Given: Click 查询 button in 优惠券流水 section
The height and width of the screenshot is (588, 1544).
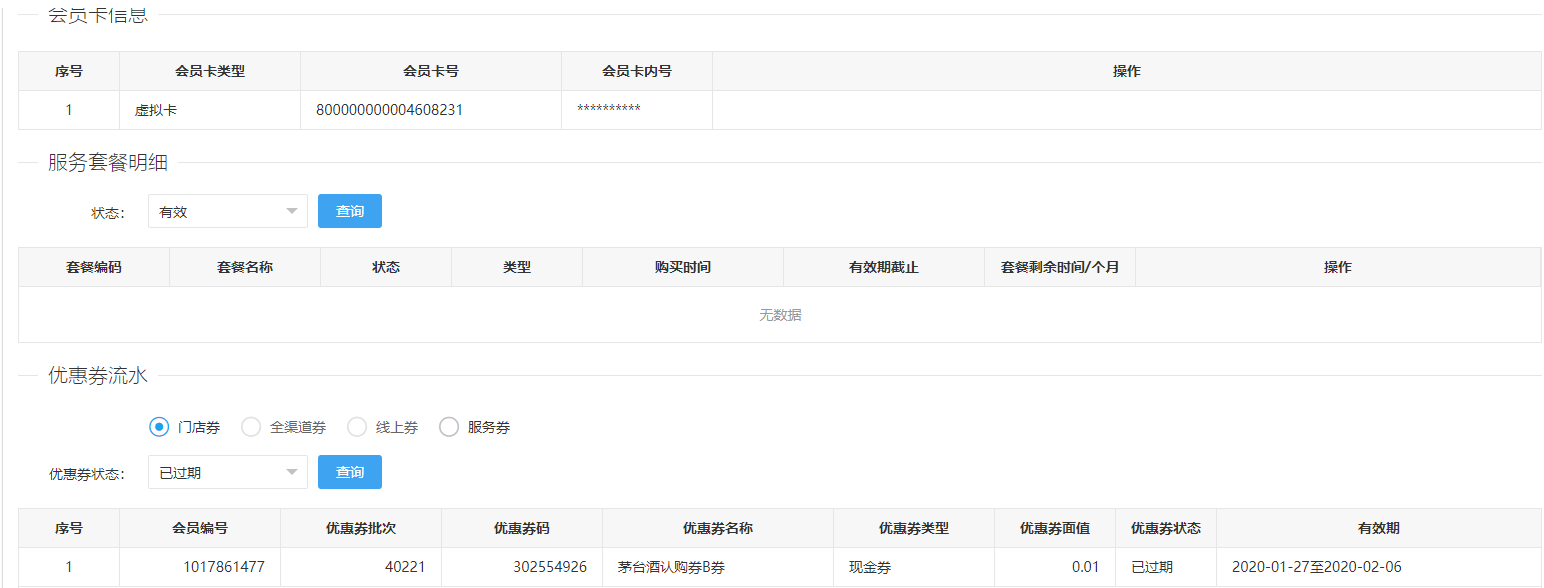Looking at the screenshot, I should 350,472.
